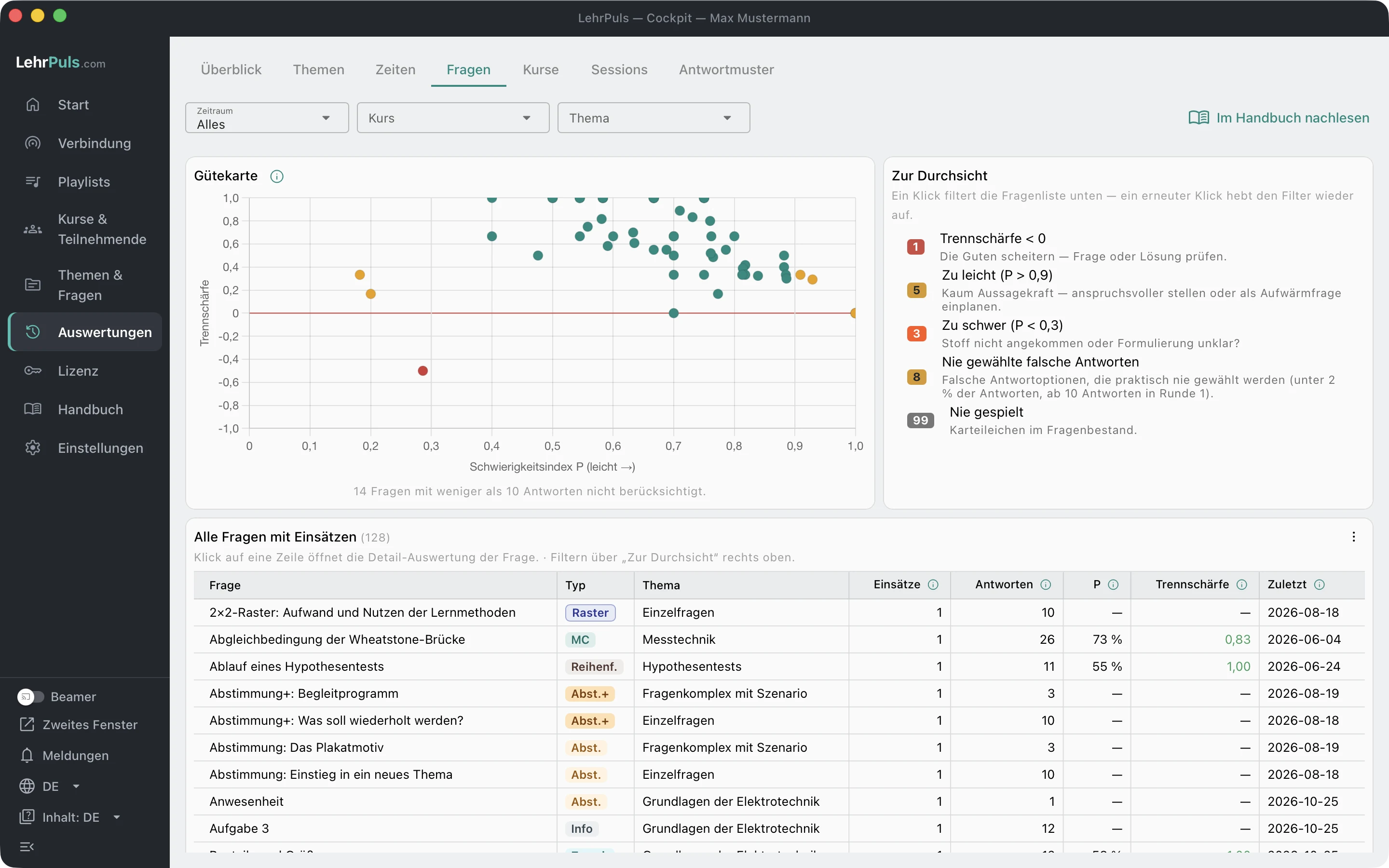This screenshot has width=1389, height=868.
Task: Click the Gütekarte info icon
Action: click(x=277, y=176)
